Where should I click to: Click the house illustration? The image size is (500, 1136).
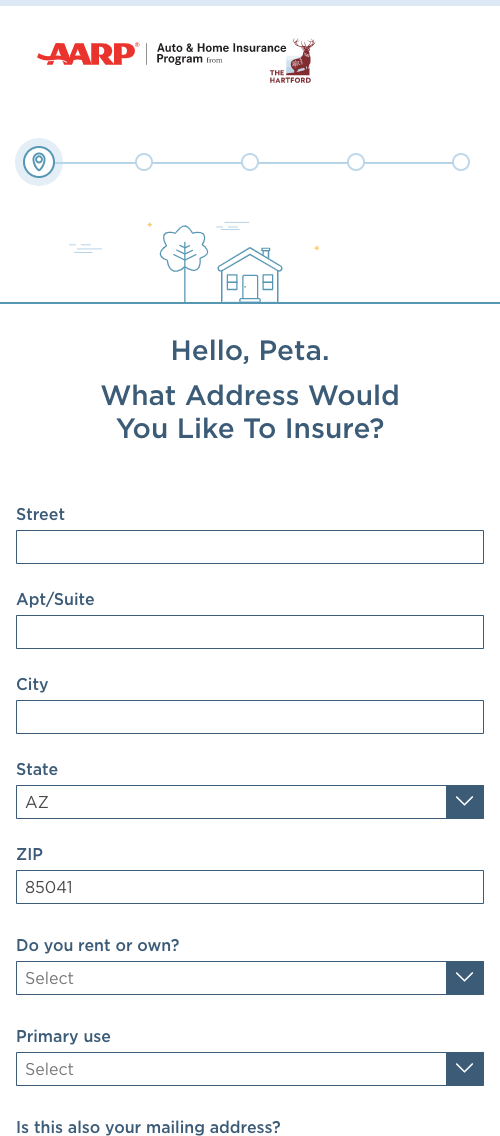pyautogui.click(x=250, y=275)
